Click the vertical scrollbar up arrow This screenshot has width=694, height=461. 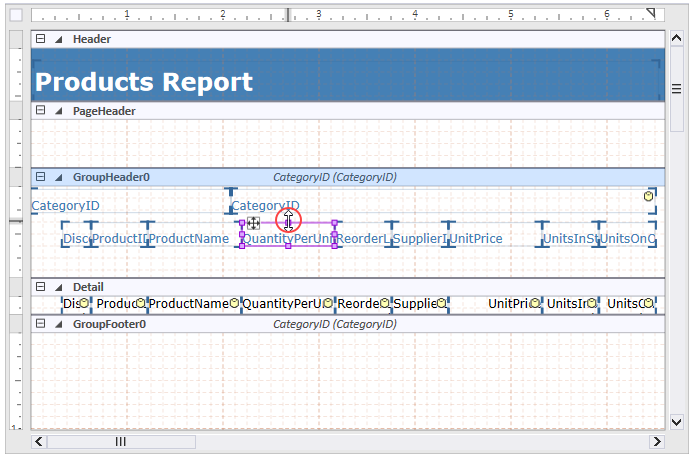pos(679,39)
